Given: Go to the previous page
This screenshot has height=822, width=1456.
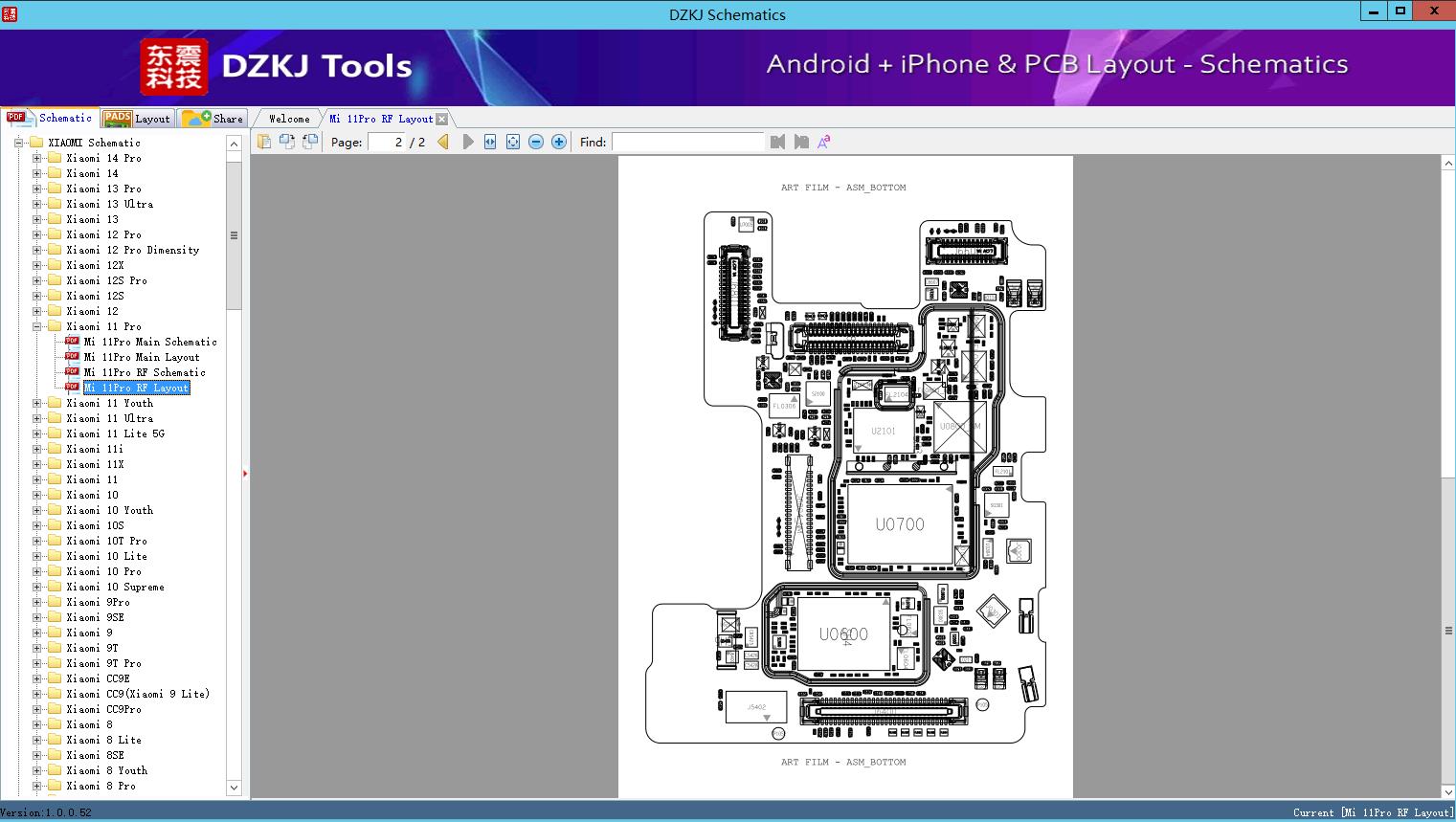Looking at the screenshot, I should tap(443, 142).
